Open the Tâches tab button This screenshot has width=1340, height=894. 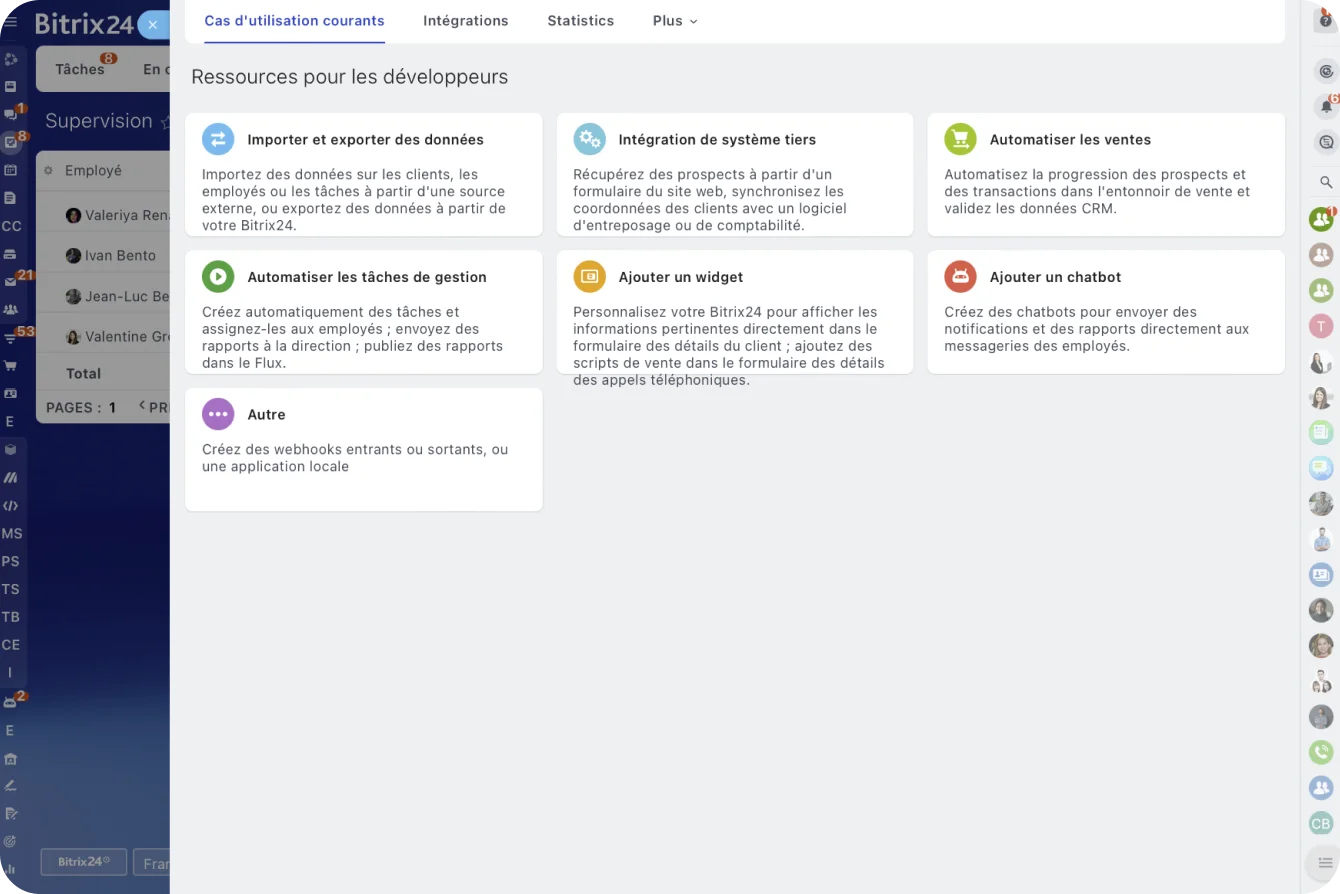tap(80, 69)
